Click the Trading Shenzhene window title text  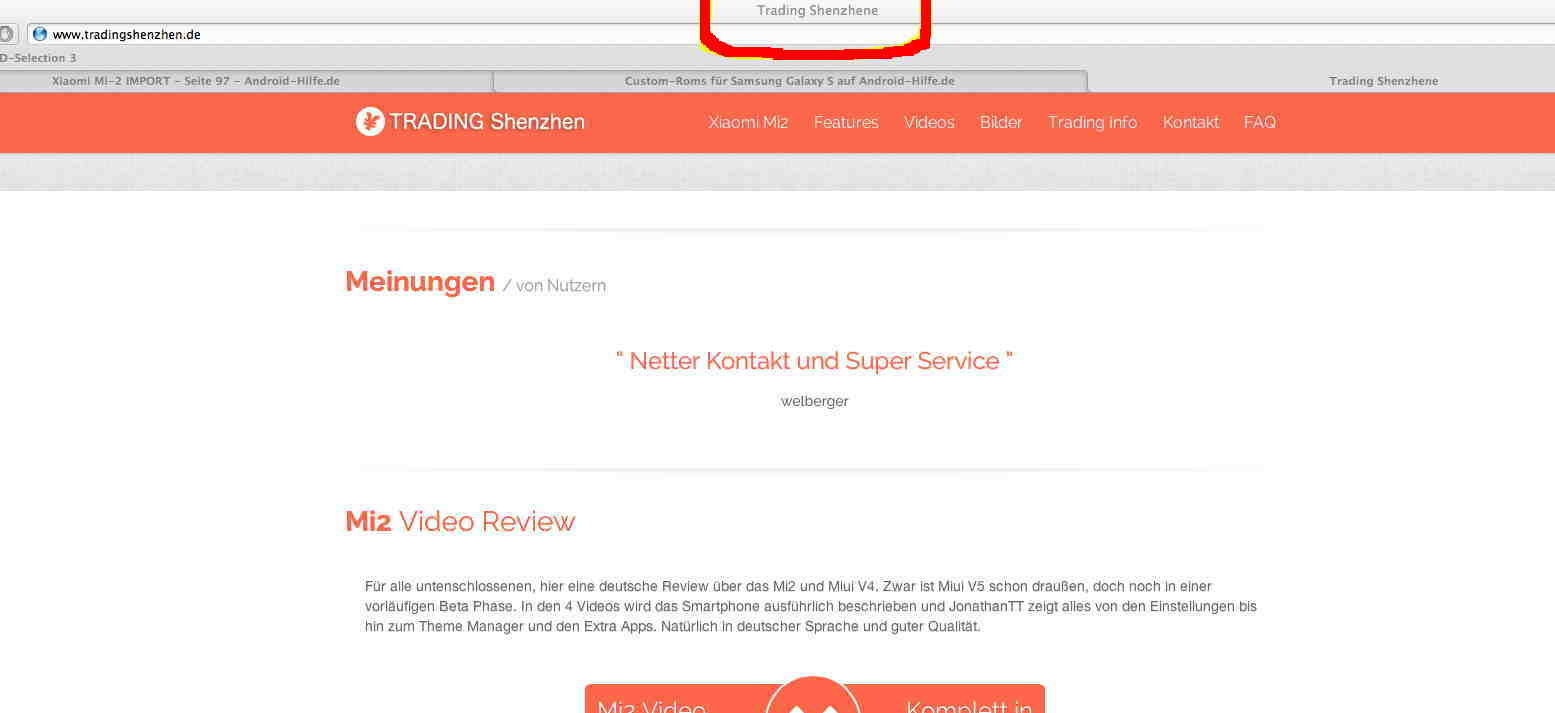(817, 11)
